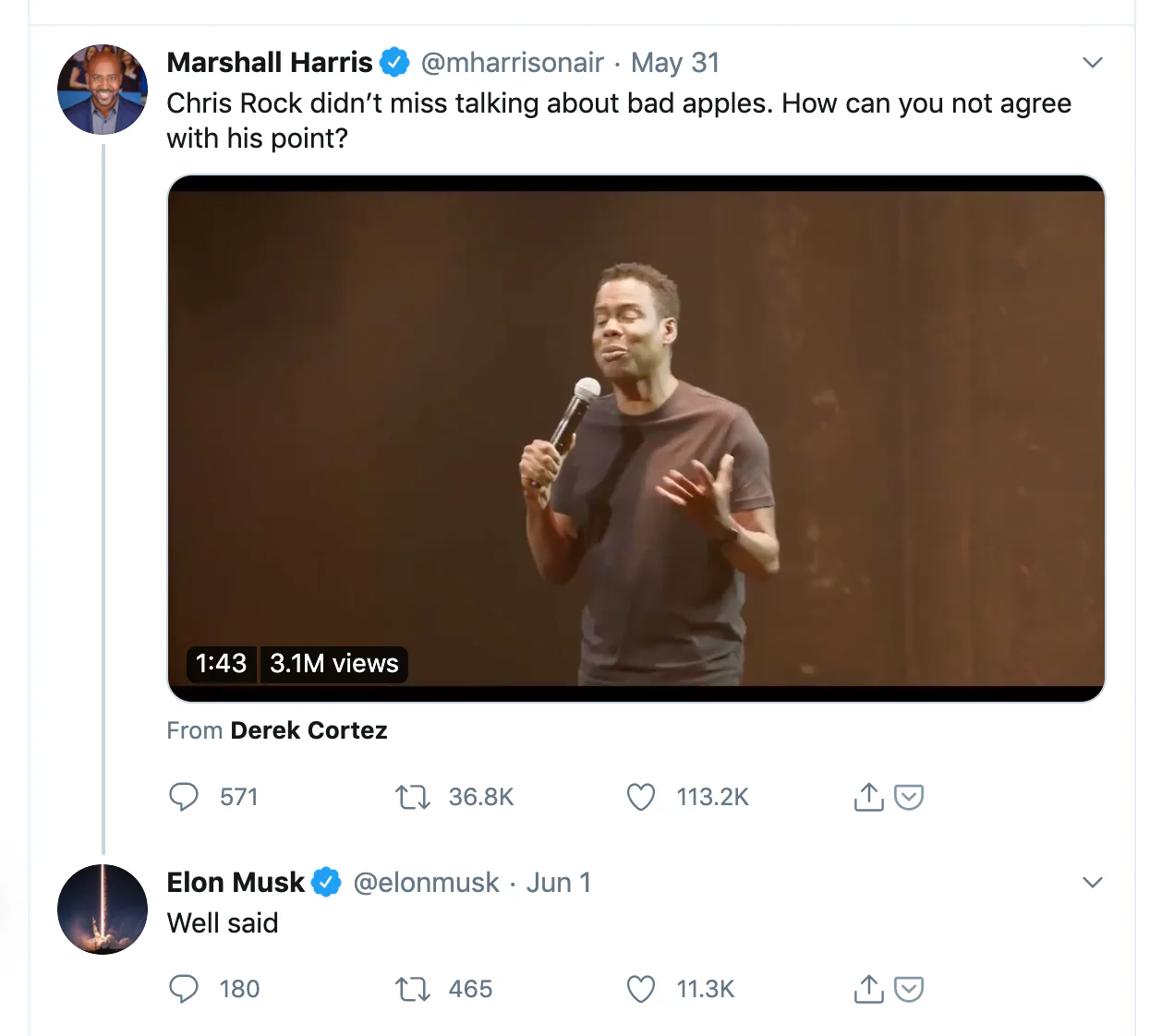Reply to Marshall Harris's tweet

click(184, 797)
